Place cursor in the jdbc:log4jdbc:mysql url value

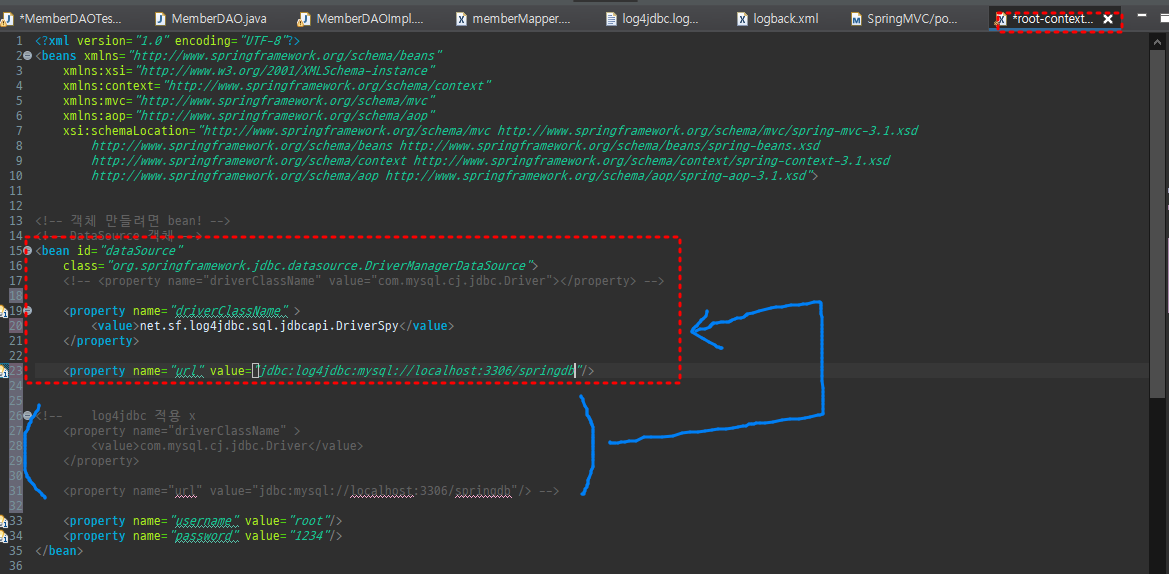tap(417, 370)
